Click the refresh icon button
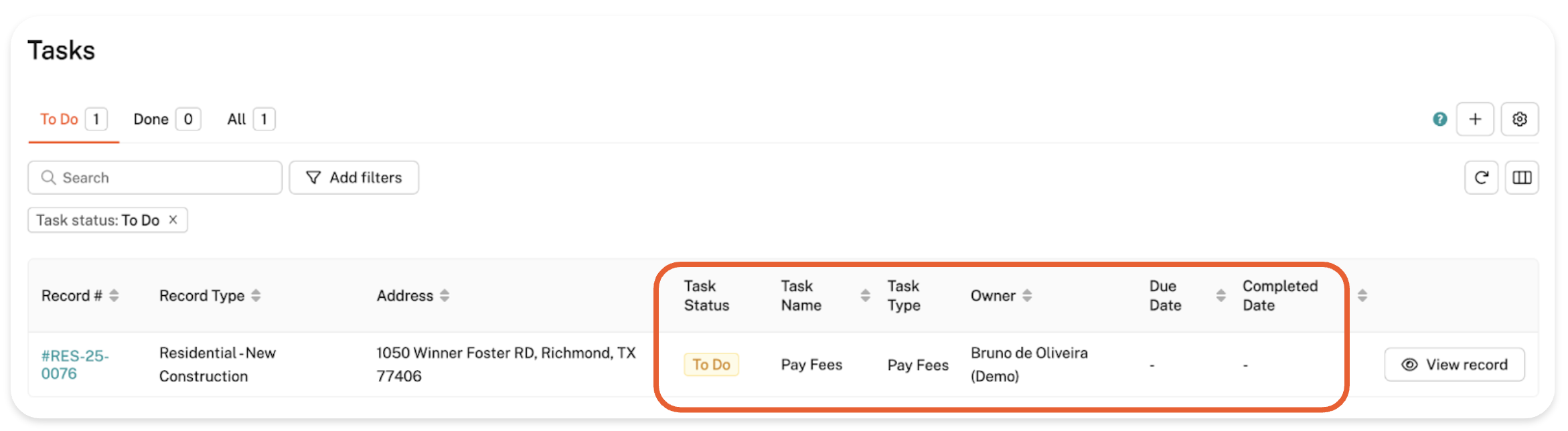Screen dimensions: 1568x431 (1481, 177)
